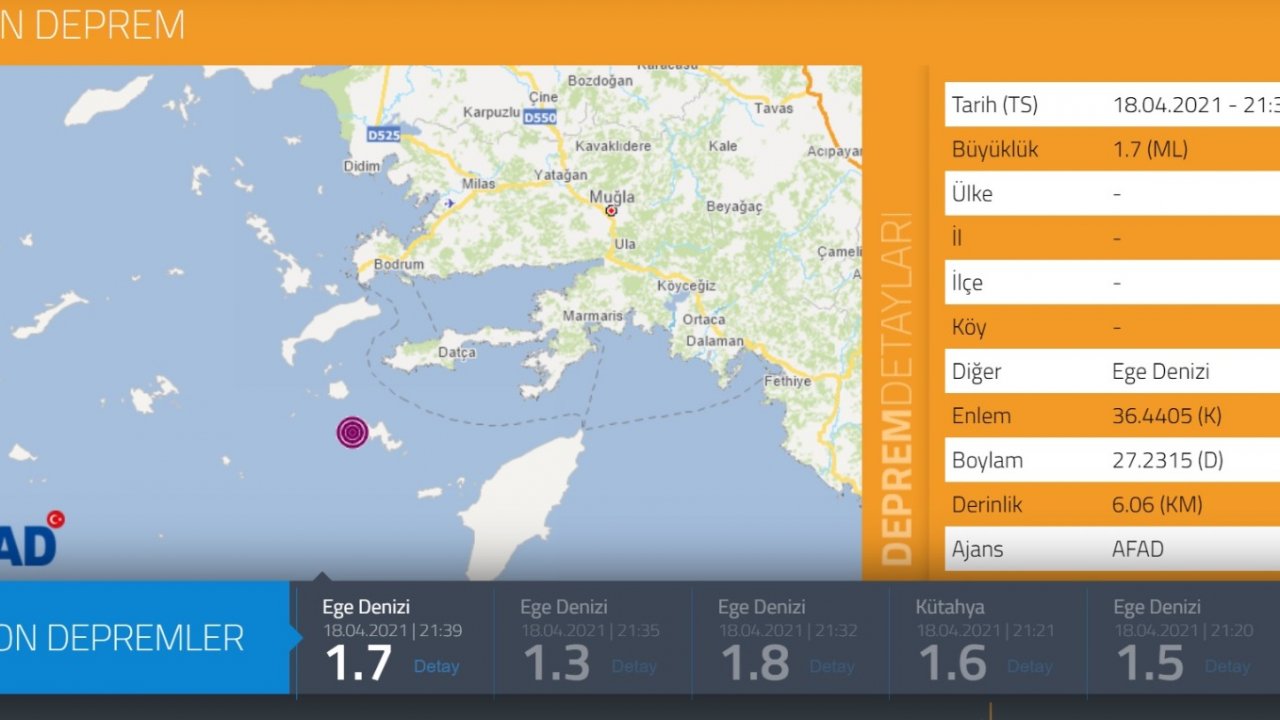Click the pointer arrow above selected earthquake

[x=322, y=577]
